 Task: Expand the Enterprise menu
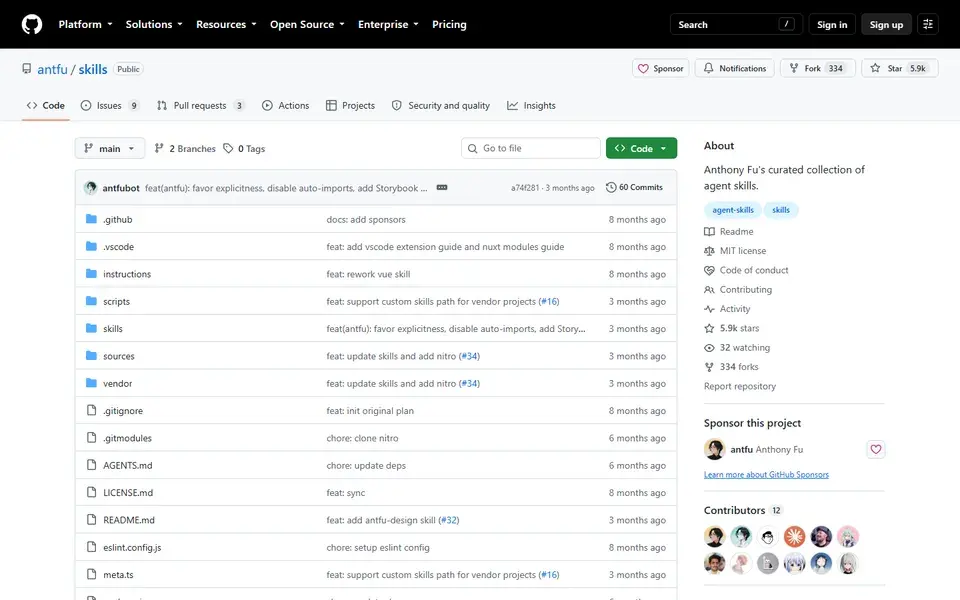[x=388, y=24]
